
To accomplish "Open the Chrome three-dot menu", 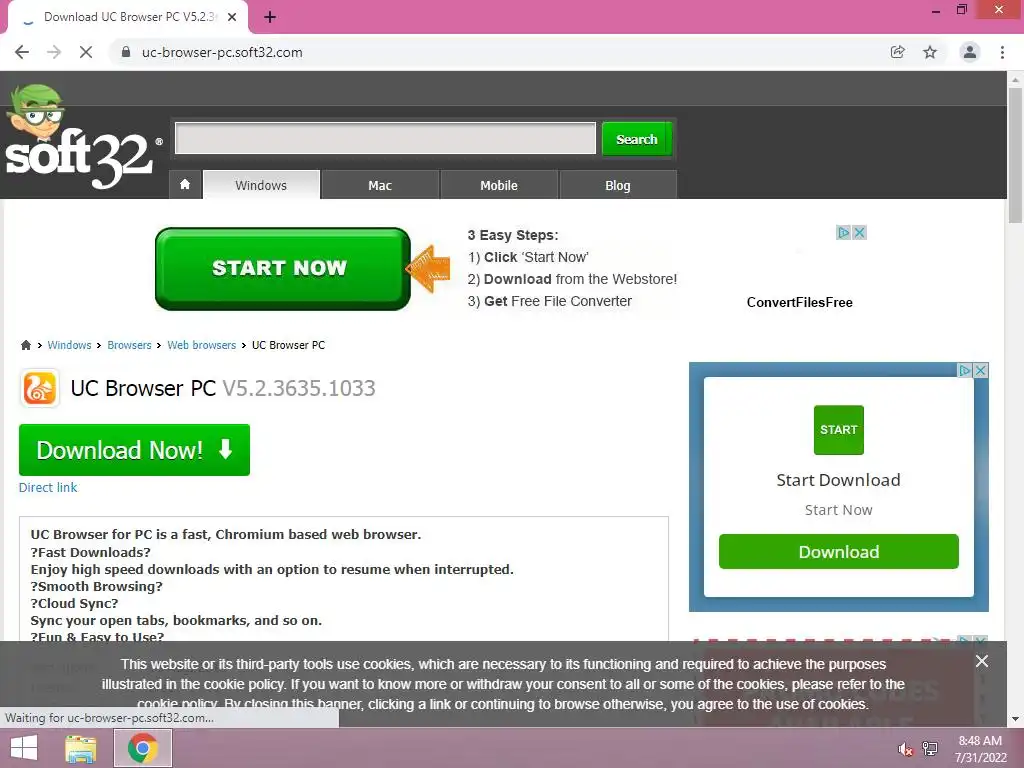I will point(1002,52).
